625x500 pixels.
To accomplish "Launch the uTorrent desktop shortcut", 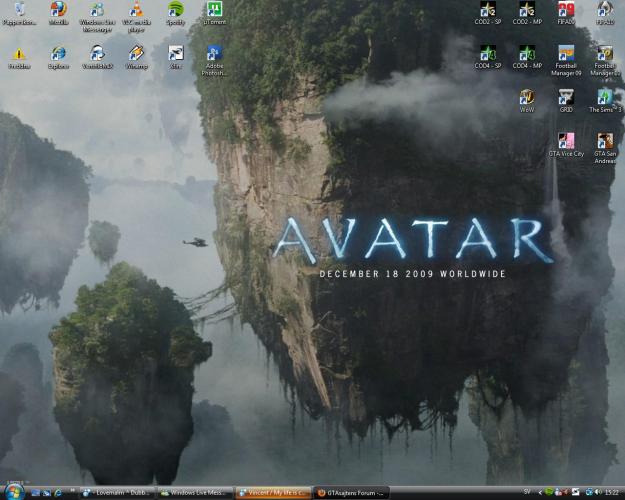I will pos(214,13).
